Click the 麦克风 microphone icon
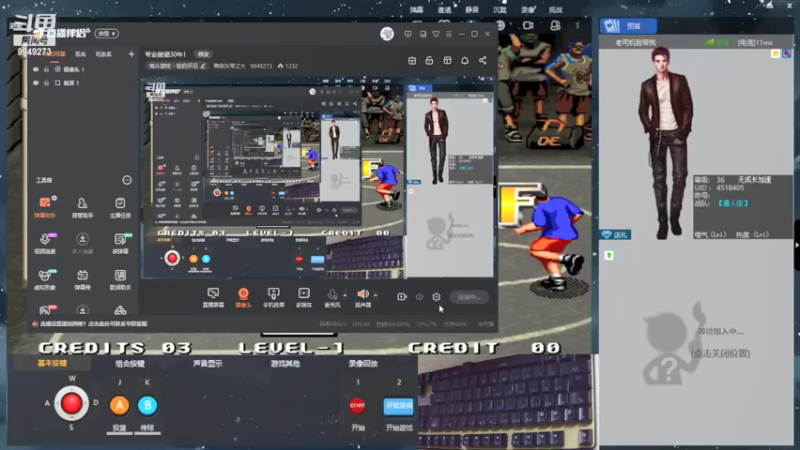Screen dimensions: 800x450 [x=332, y=294]
